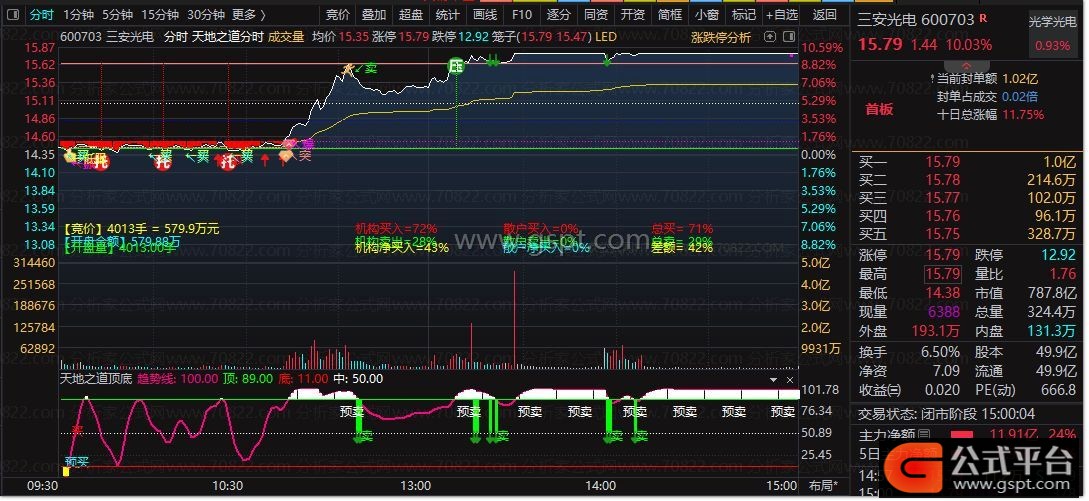1089x501 pixels.
Task: Click the R margin-trading badge beside 600703
Action: tap(983, 18)
